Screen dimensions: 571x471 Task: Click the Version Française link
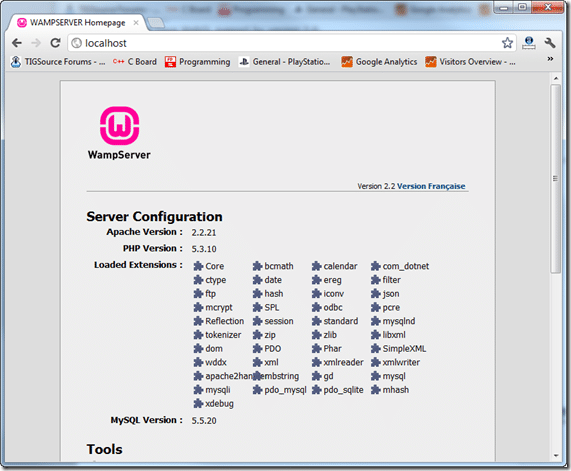click(431, 186)
